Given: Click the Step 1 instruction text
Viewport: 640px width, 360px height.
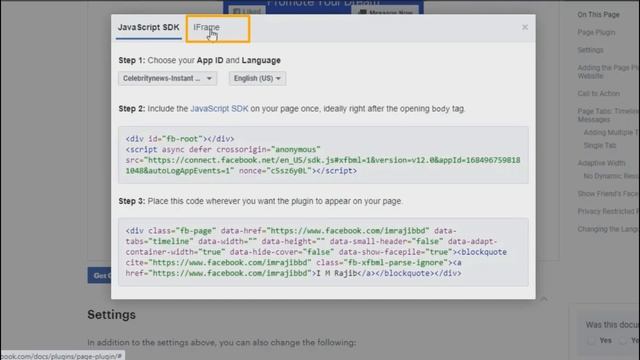Looking at the screenshot, I should pyautogui.click(x=200, y=60).
